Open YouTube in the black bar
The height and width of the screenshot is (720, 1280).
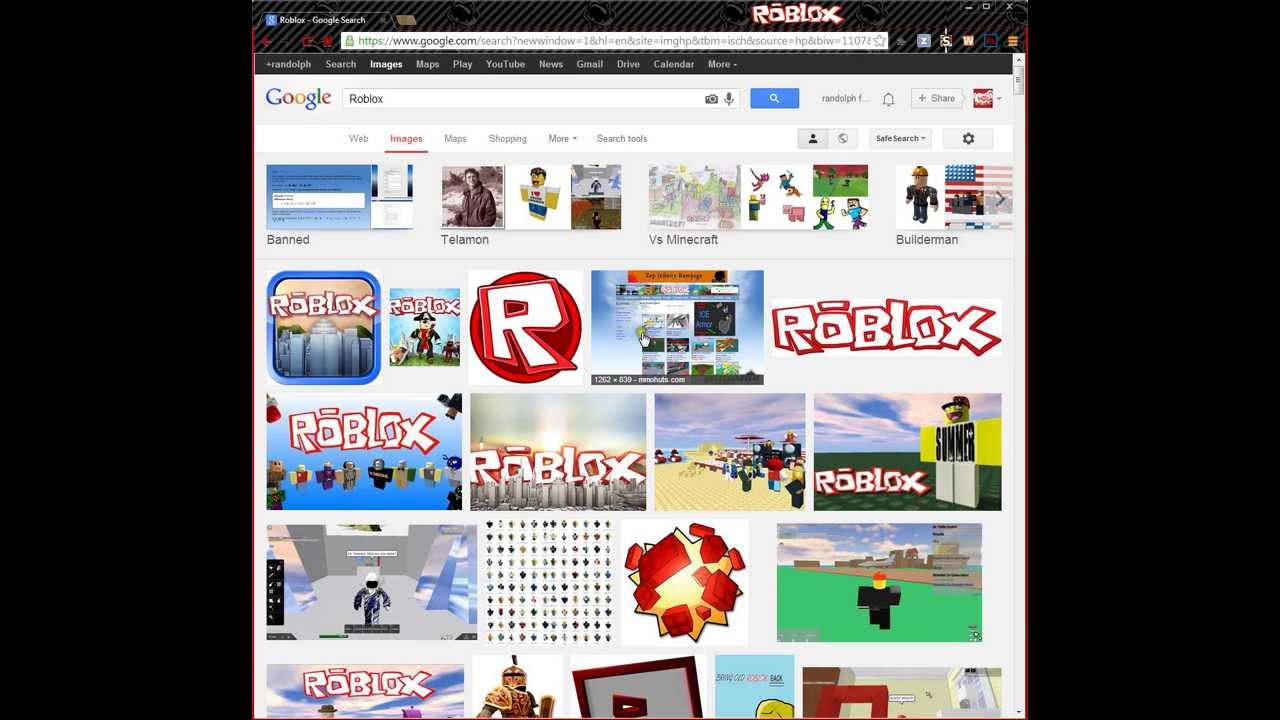[505, 64]
